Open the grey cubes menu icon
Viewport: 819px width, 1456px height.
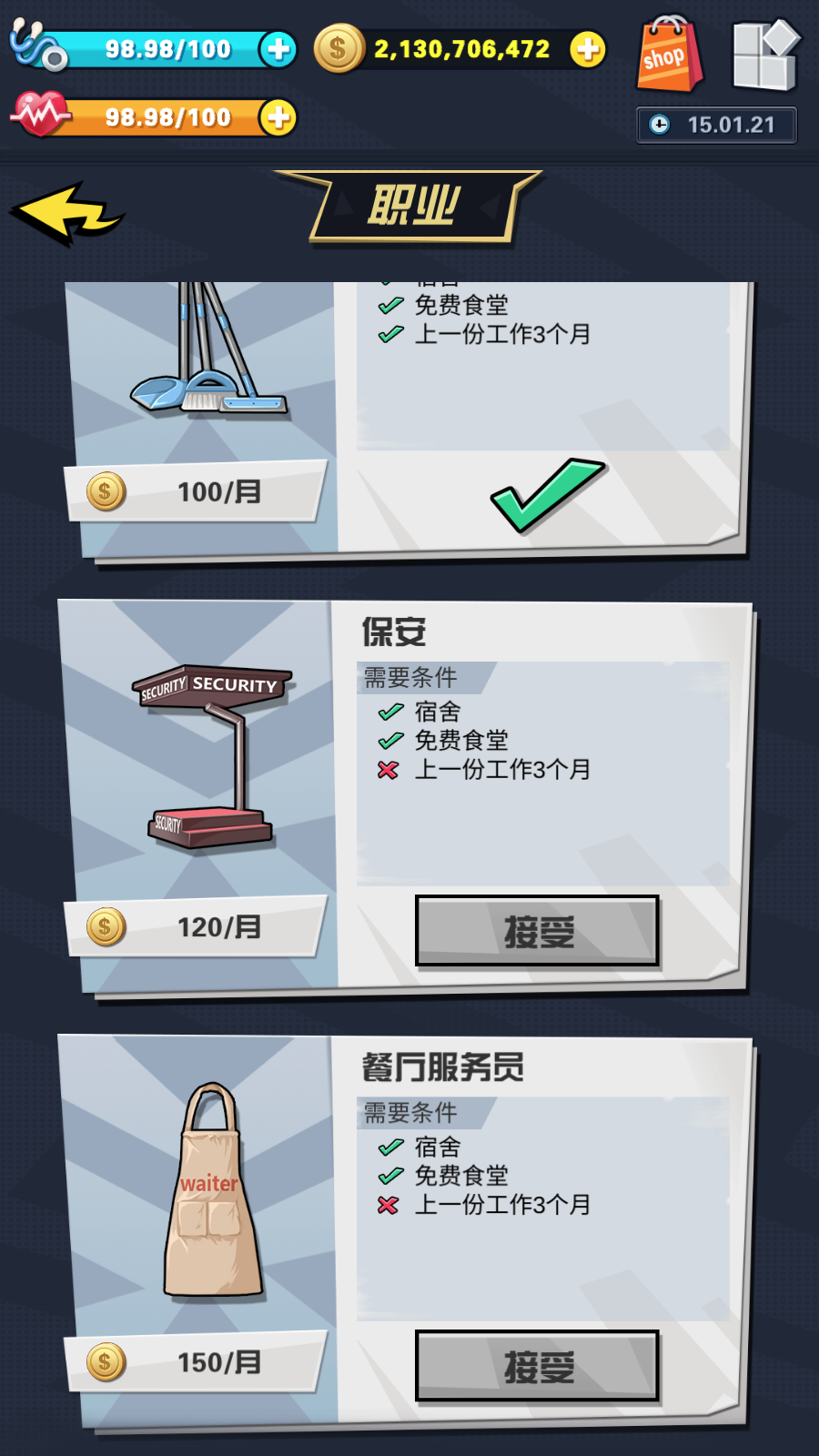(x=766, y=55)
